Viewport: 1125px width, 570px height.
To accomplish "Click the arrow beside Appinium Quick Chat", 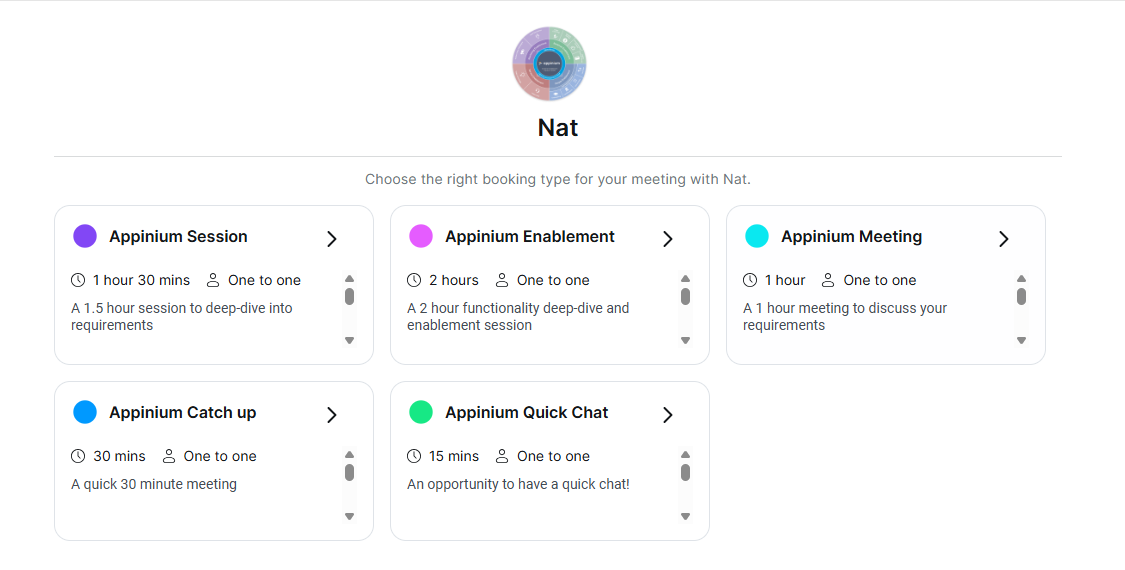I will (x=668, y=415).
